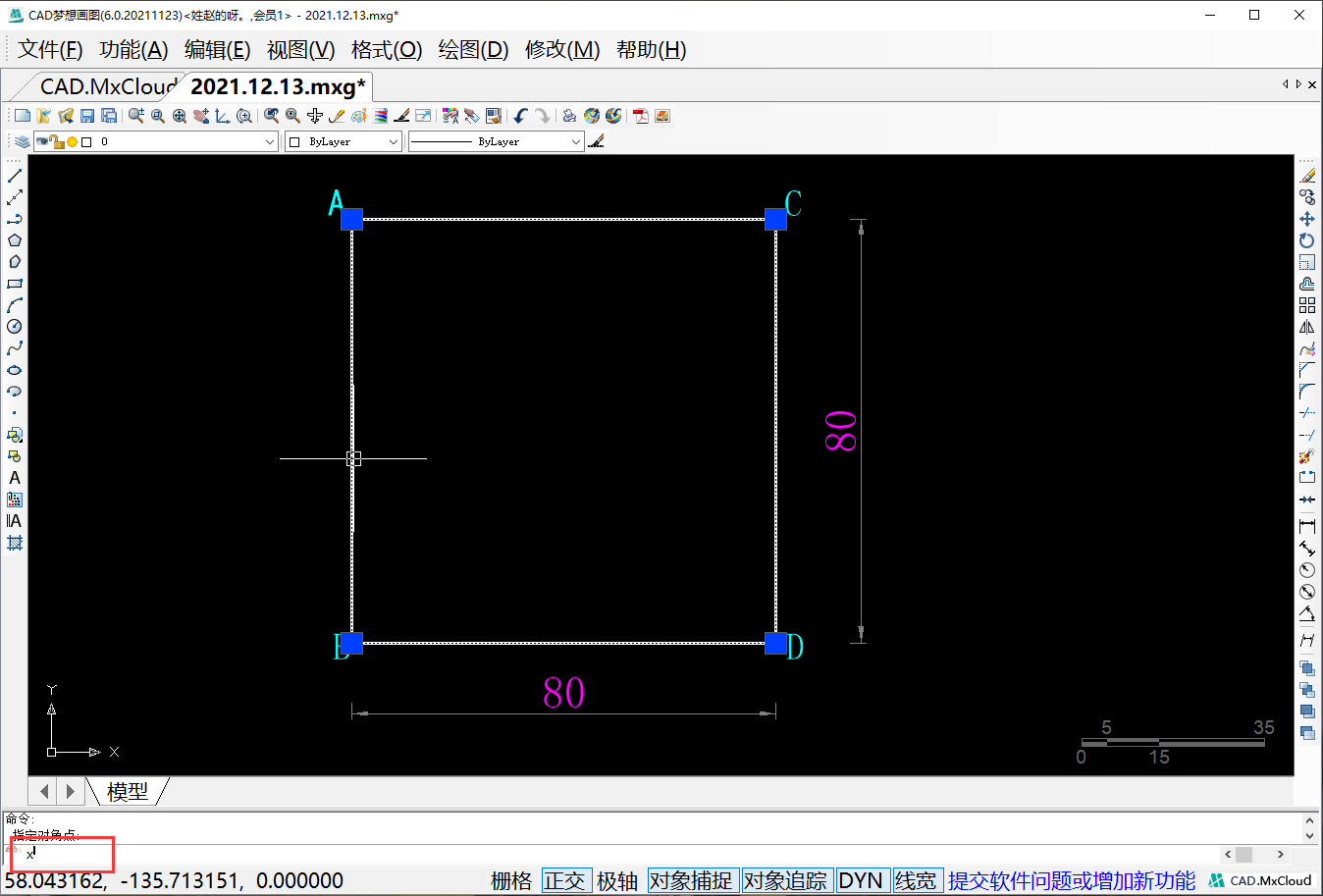Open the 修改(M) menu
The width and height of the screenshot is (1323, 896).
(x=562, y=49)
